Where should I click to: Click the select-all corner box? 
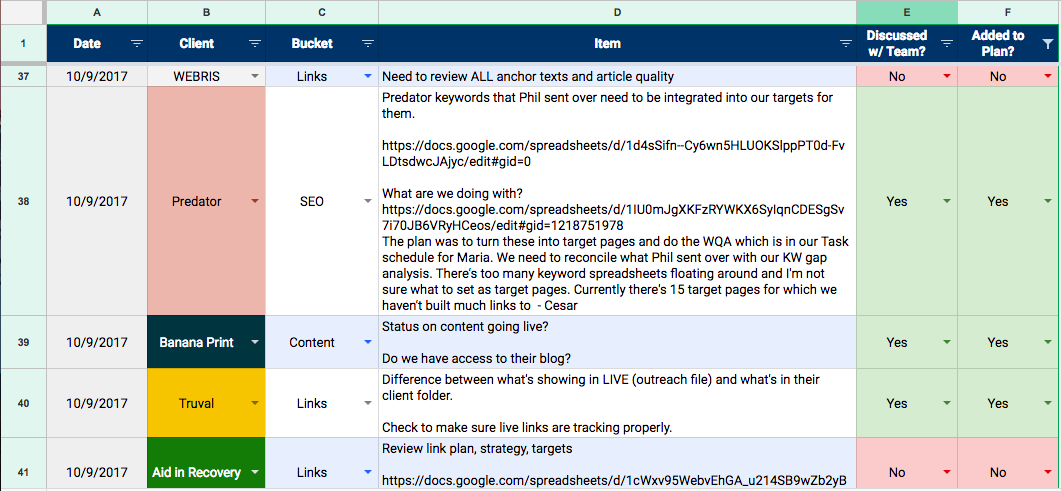coord(22,11)
